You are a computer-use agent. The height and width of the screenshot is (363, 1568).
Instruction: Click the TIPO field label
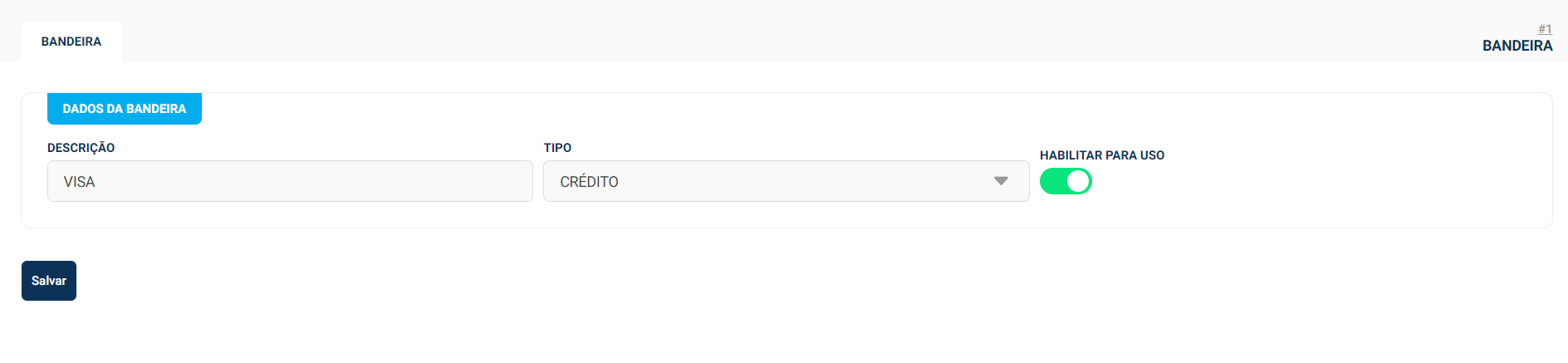pos(557,148)
